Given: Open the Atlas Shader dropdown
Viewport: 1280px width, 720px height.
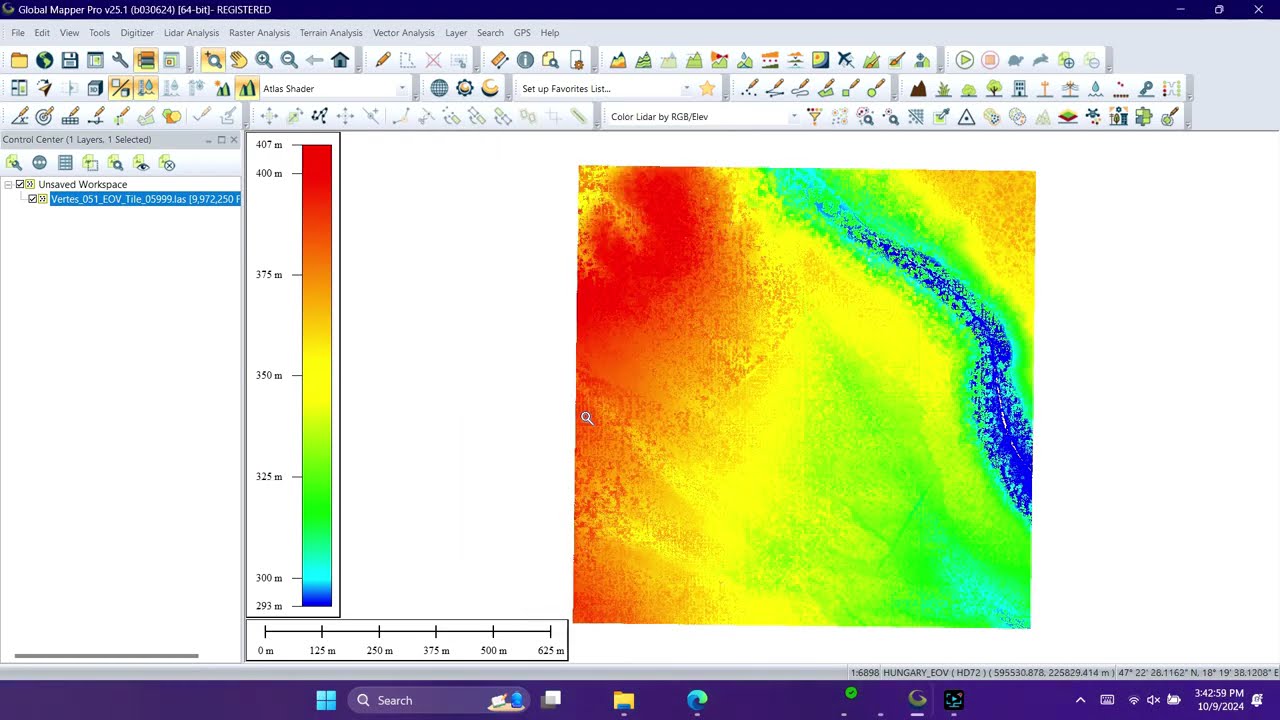Looking at the screenshot, I should pos(402,89).
